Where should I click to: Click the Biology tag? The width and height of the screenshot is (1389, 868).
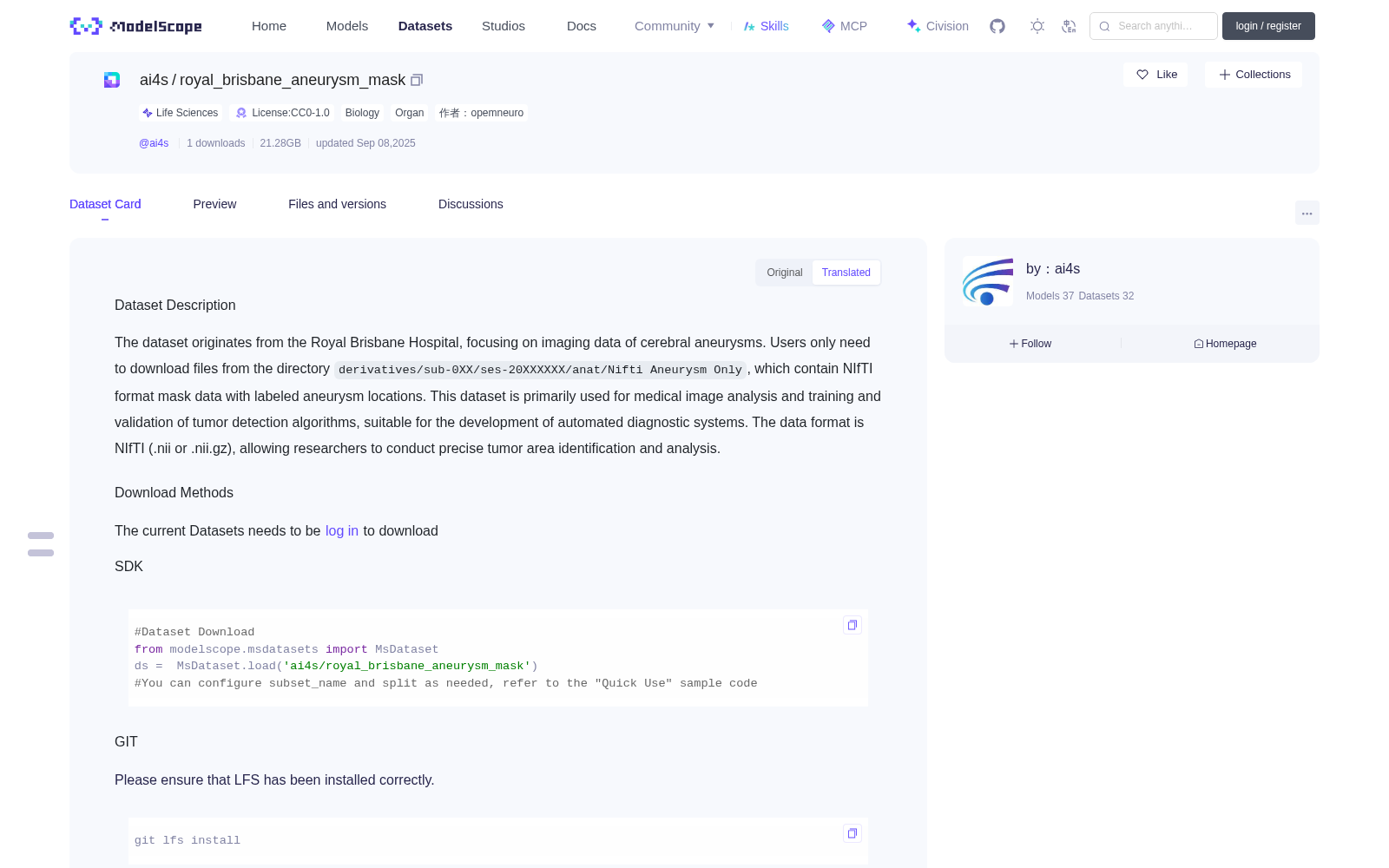362,113
